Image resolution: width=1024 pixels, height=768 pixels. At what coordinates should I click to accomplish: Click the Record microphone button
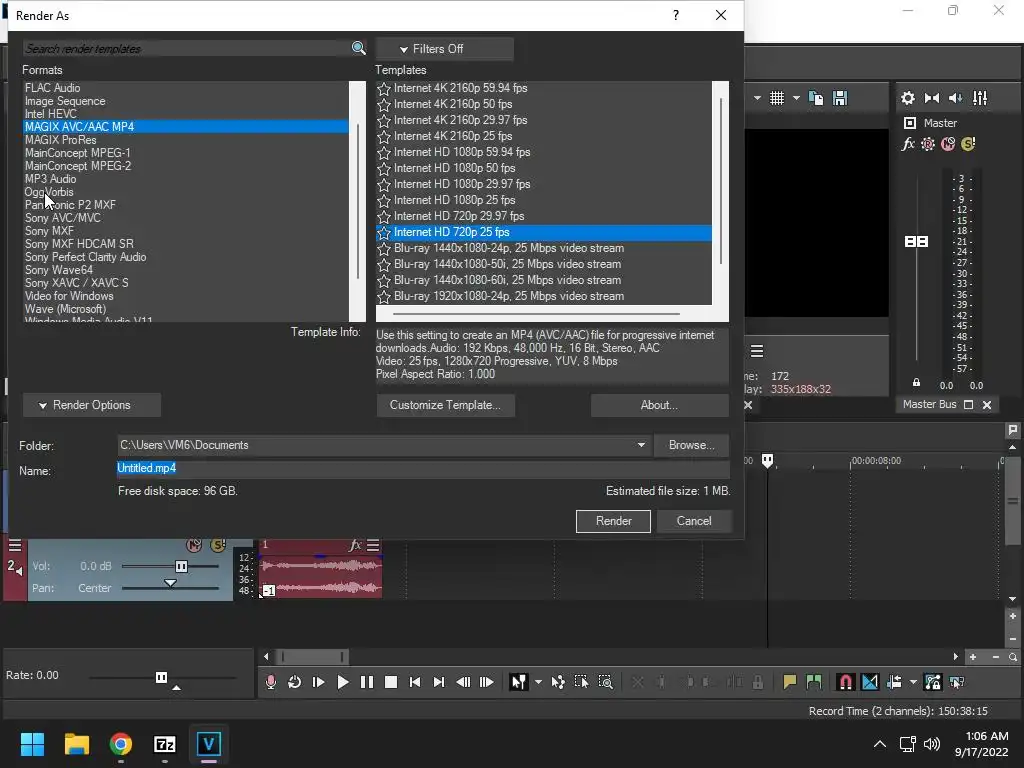pyautogui.click(x=270, y=682)
